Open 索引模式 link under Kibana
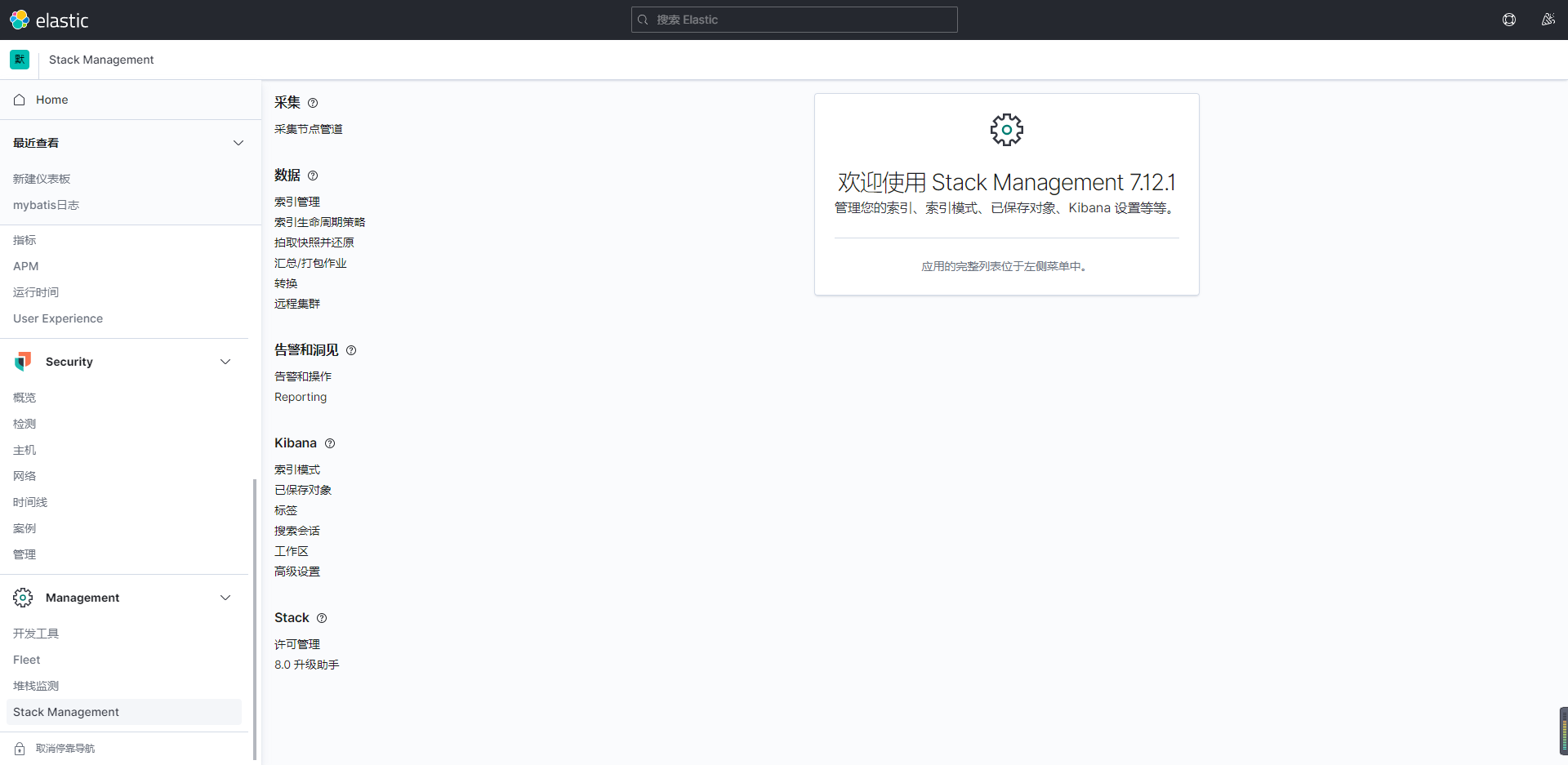Image resolution: width=1568 pixels, height=765 pixels. click(297, 469)
